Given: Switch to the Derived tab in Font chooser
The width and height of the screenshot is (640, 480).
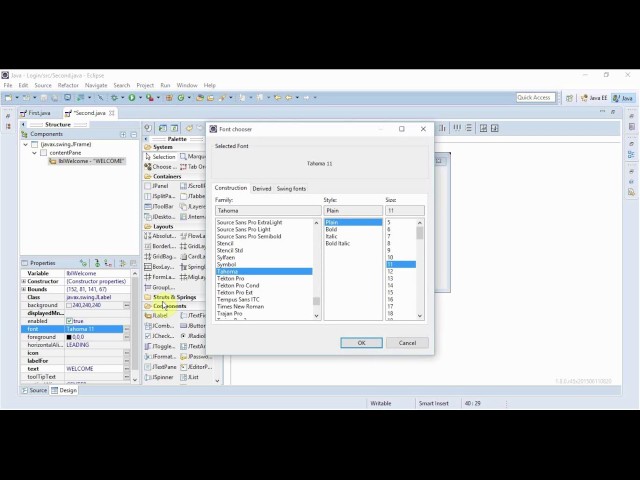Looking at the screenshot, I should point(262,189).
